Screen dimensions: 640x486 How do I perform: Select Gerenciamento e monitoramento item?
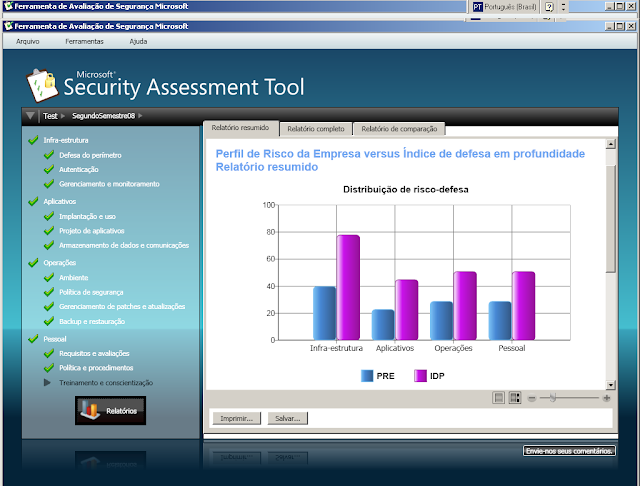(109, 184)
